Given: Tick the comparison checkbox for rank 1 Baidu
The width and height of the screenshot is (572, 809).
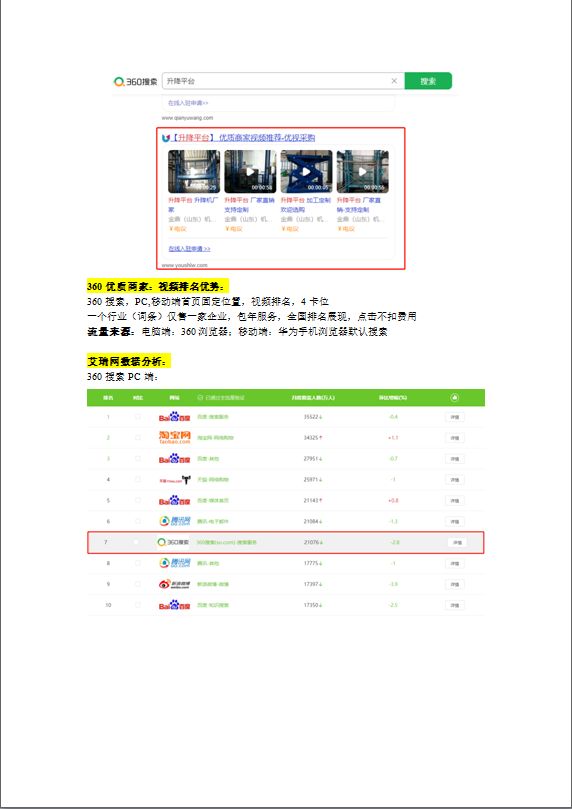Looking at the screenshot, I should pyautogui.click(x=138, y=417).
